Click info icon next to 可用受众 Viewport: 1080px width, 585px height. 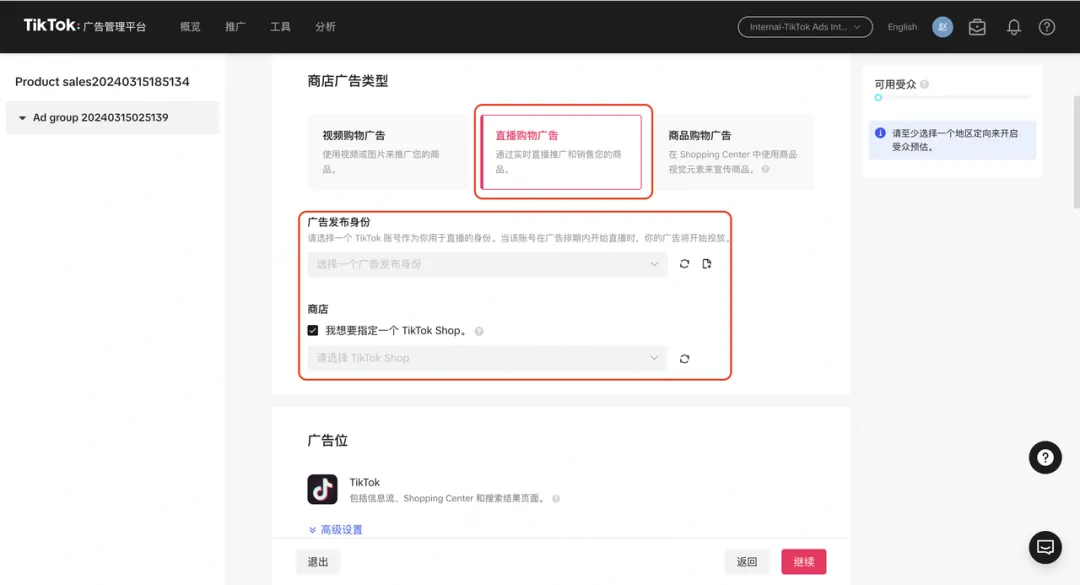click(924, 84)
